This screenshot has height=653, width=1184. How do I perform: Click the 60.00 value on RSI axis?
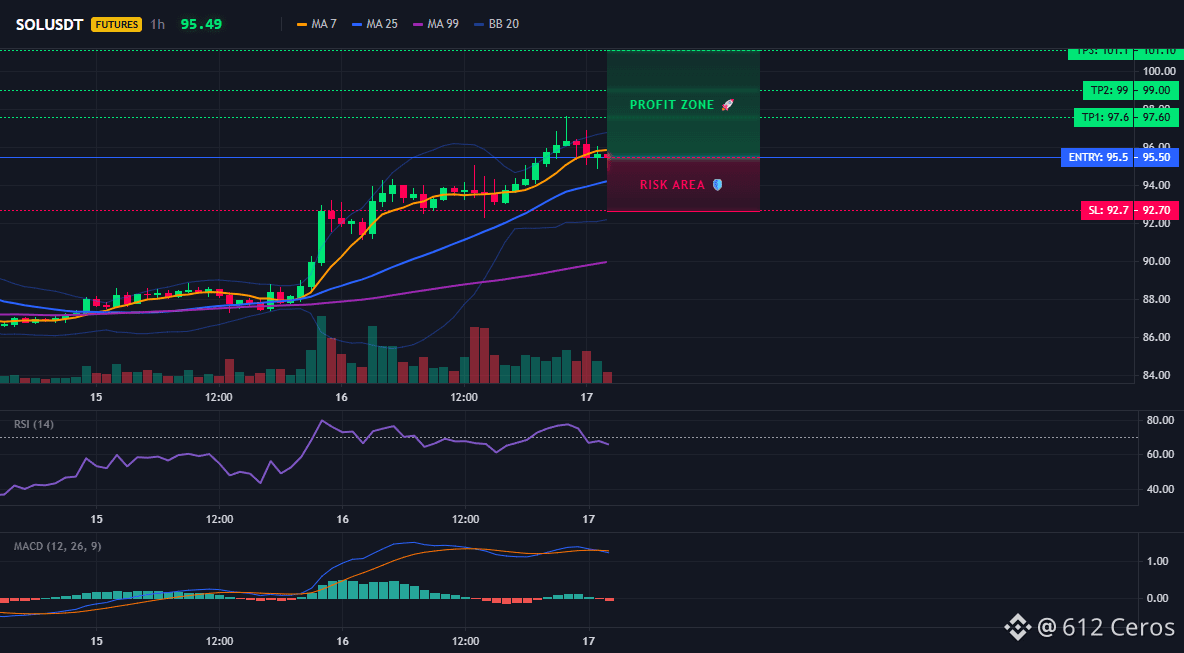point(1159,454)
